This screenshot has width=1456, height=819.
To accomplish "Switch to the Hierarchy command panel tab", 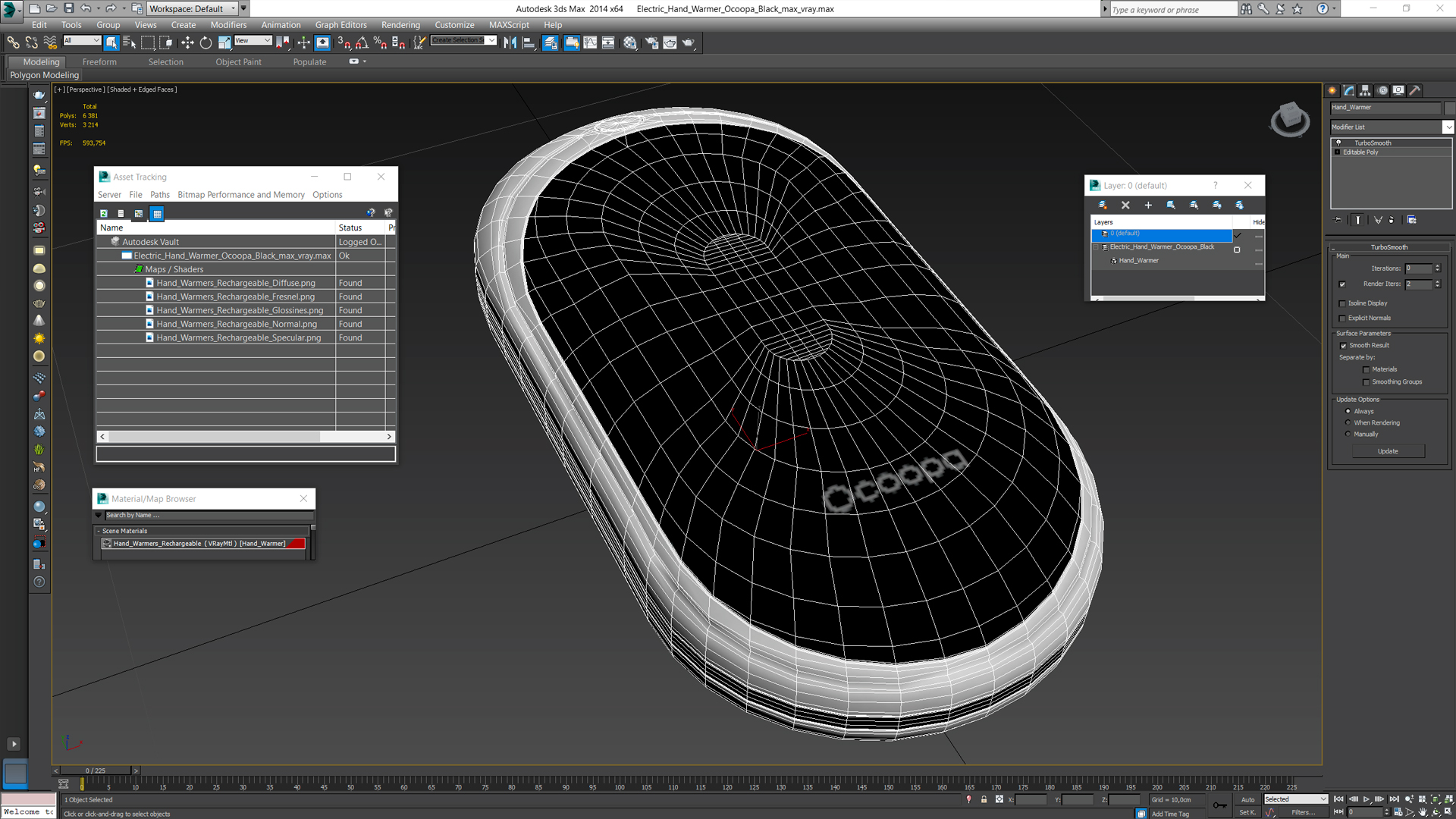I will coord(1365,90).
